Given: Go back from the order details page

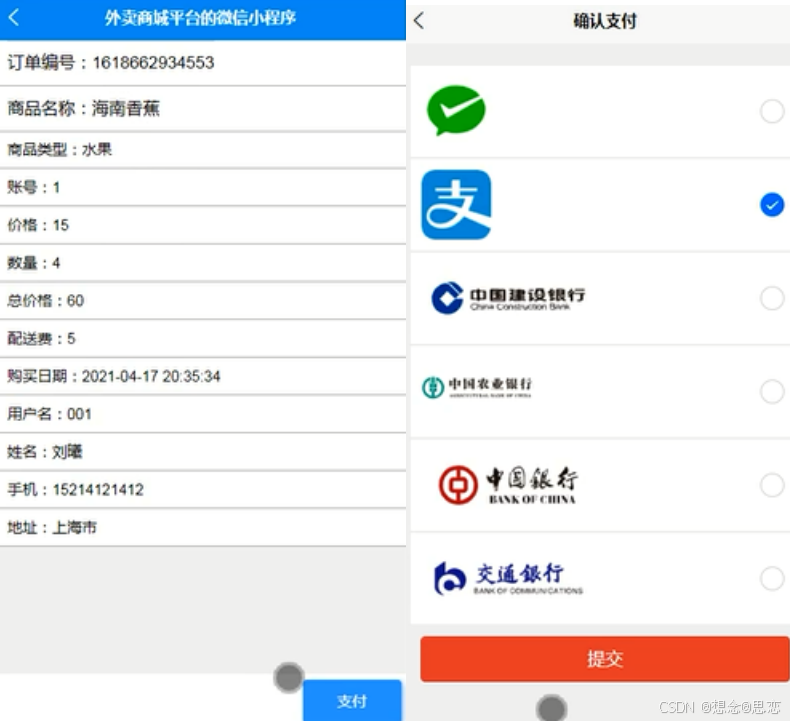Looking at the screenshot, I should tap(14, 18).
